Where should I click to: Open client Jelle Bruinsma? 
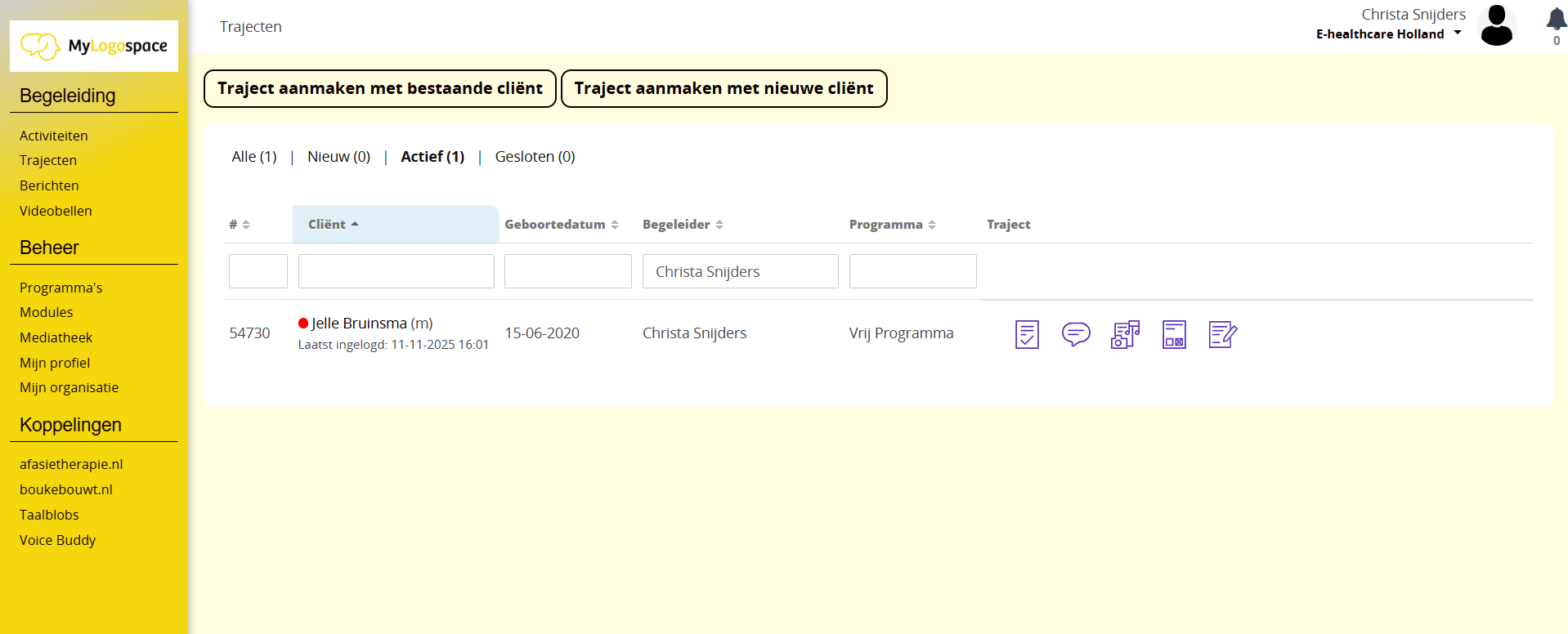[x=359, y=324]
